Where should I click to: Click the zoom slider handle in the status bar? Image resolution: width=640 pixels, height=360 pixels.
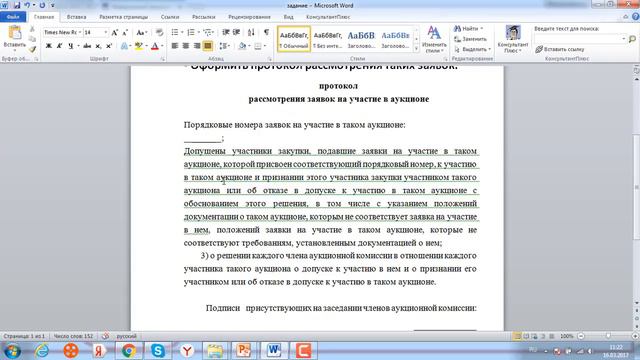coord(608,336)
